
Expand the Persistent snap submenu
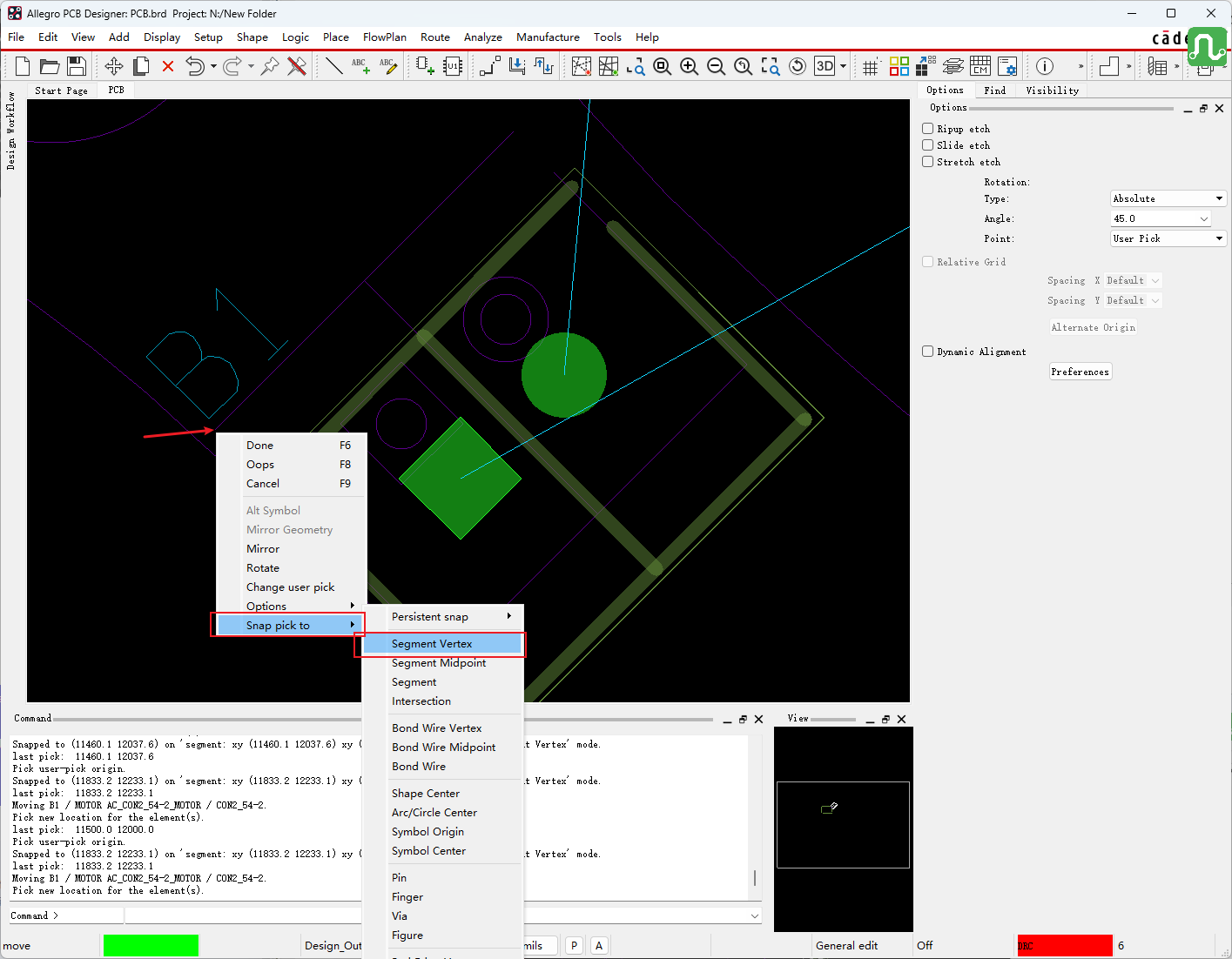pyautogui.click(x=444, y=617)
